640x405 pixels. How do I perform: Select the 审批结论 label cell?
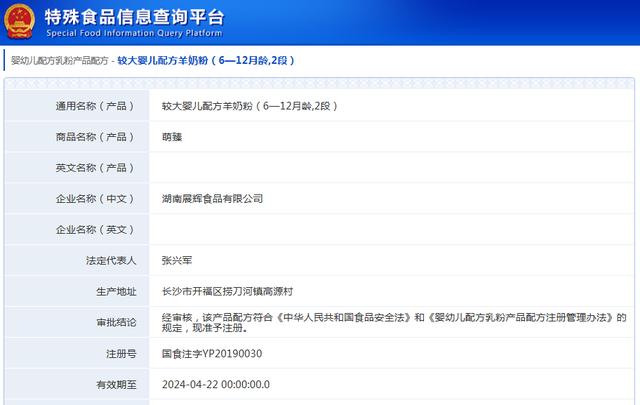pyautogui.click(x=77, y=323)
